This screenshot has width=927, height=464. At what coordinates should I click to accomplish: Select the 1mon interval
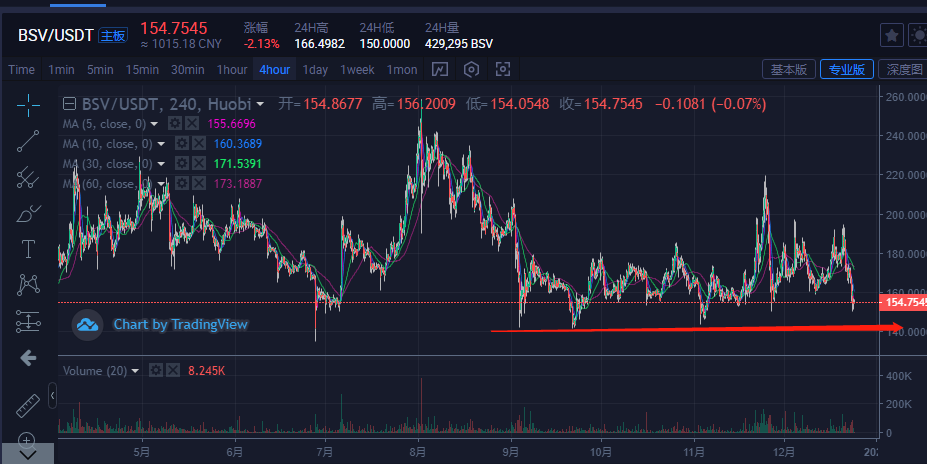pos(402,70)
